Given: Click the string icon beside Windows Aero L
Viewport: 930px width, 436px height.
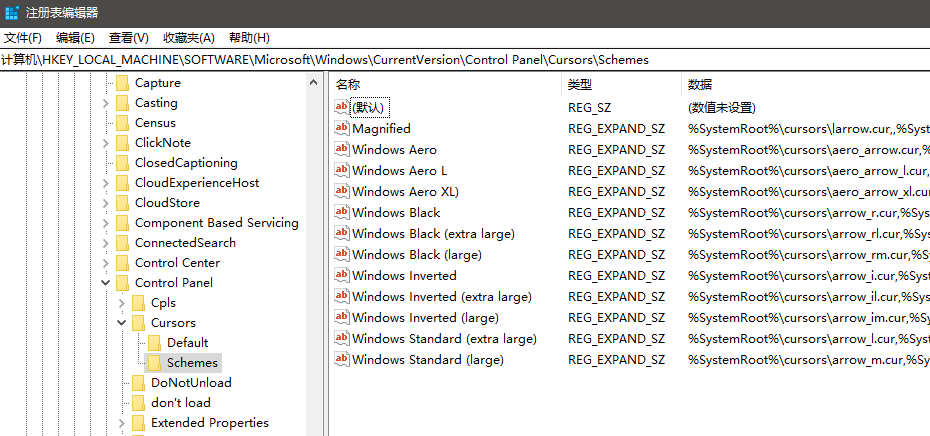Looking at the screenshot, I should (342, 170).
